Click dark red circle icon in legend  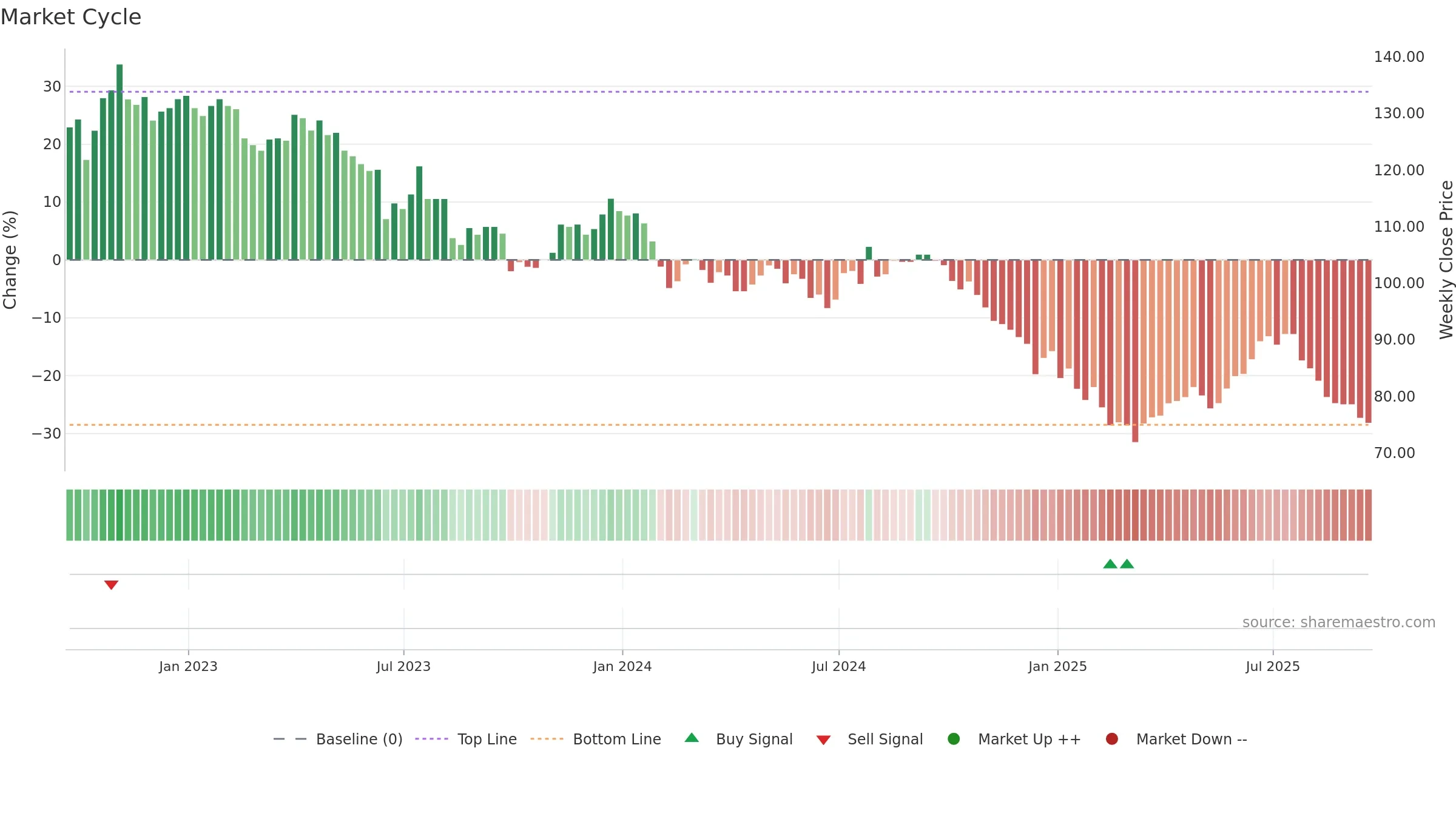pyautogui.click(x=1112, y=739)
